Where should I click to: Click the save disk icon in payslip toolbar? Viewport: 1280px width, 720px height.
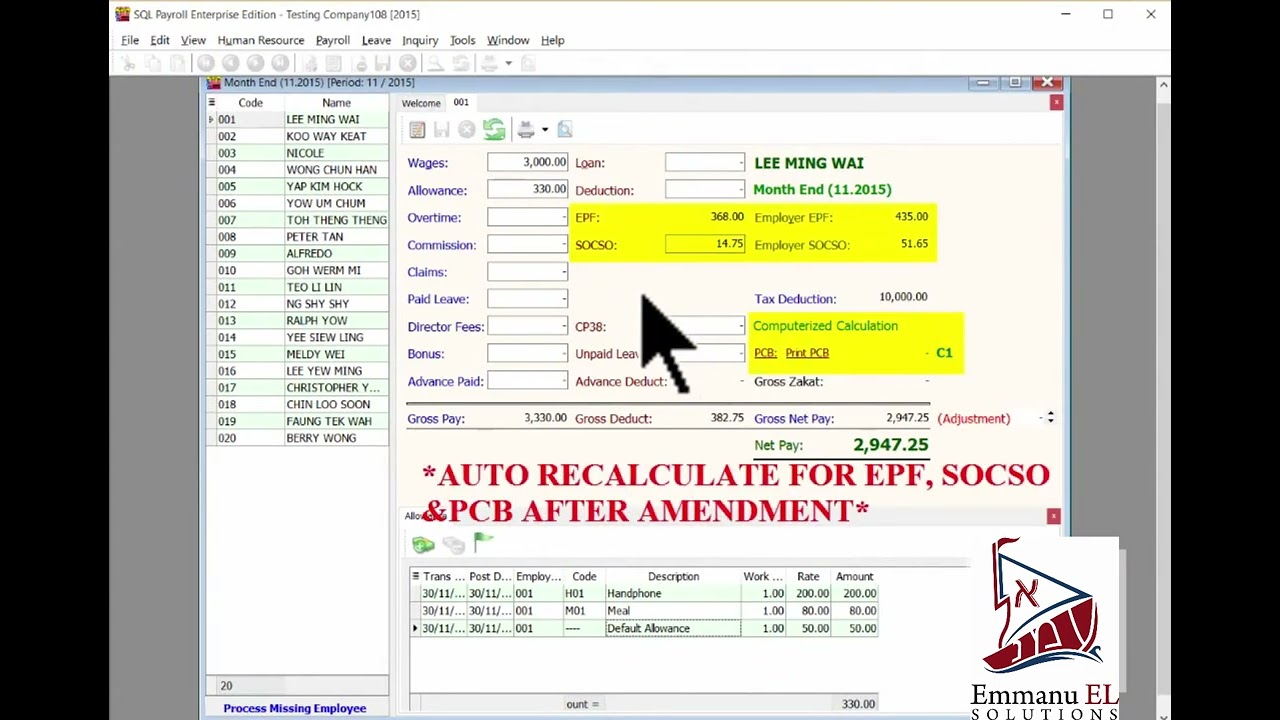click(442, 130)
